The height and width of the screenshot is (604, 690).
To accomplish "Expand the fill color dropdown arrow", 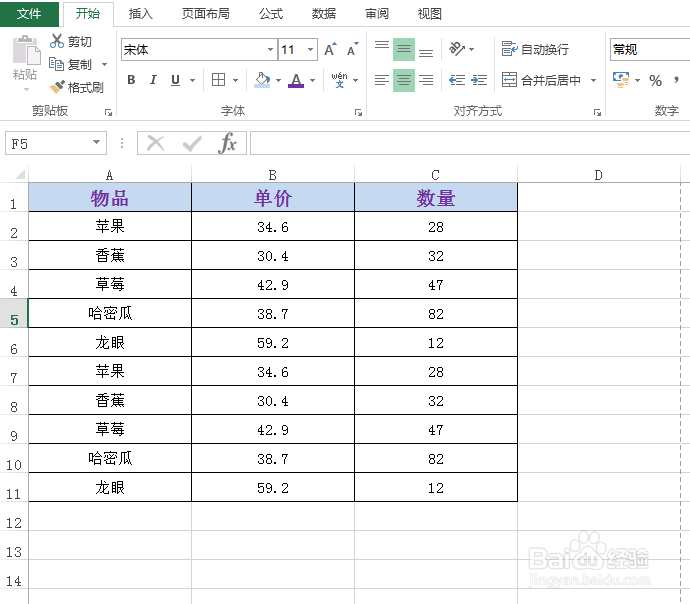I will [x=278, y=80].
